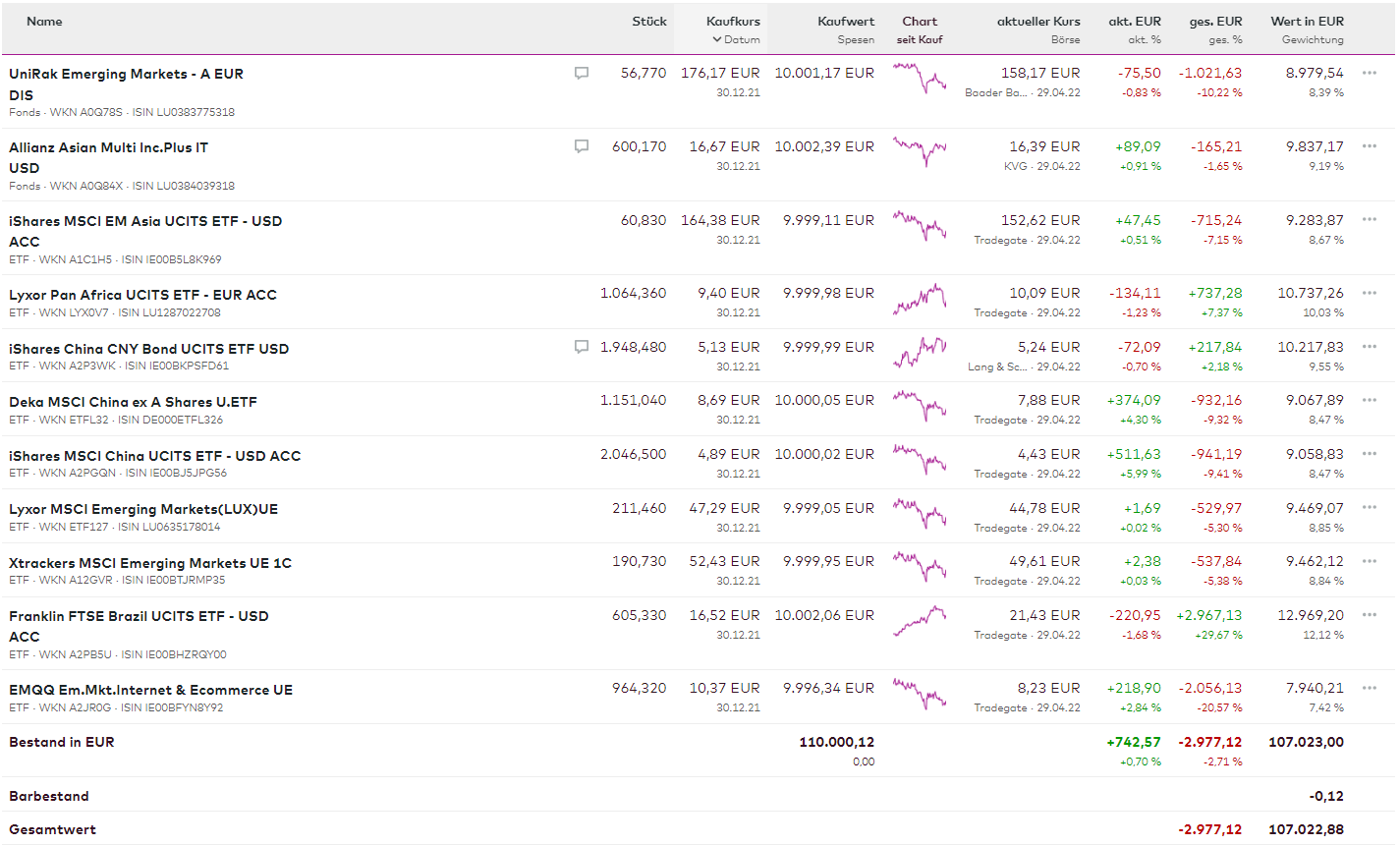The image size is (1400, 846).
Task: Open the iShares MSCI China UCITS ETF position
Action: (x=154, y=456)
